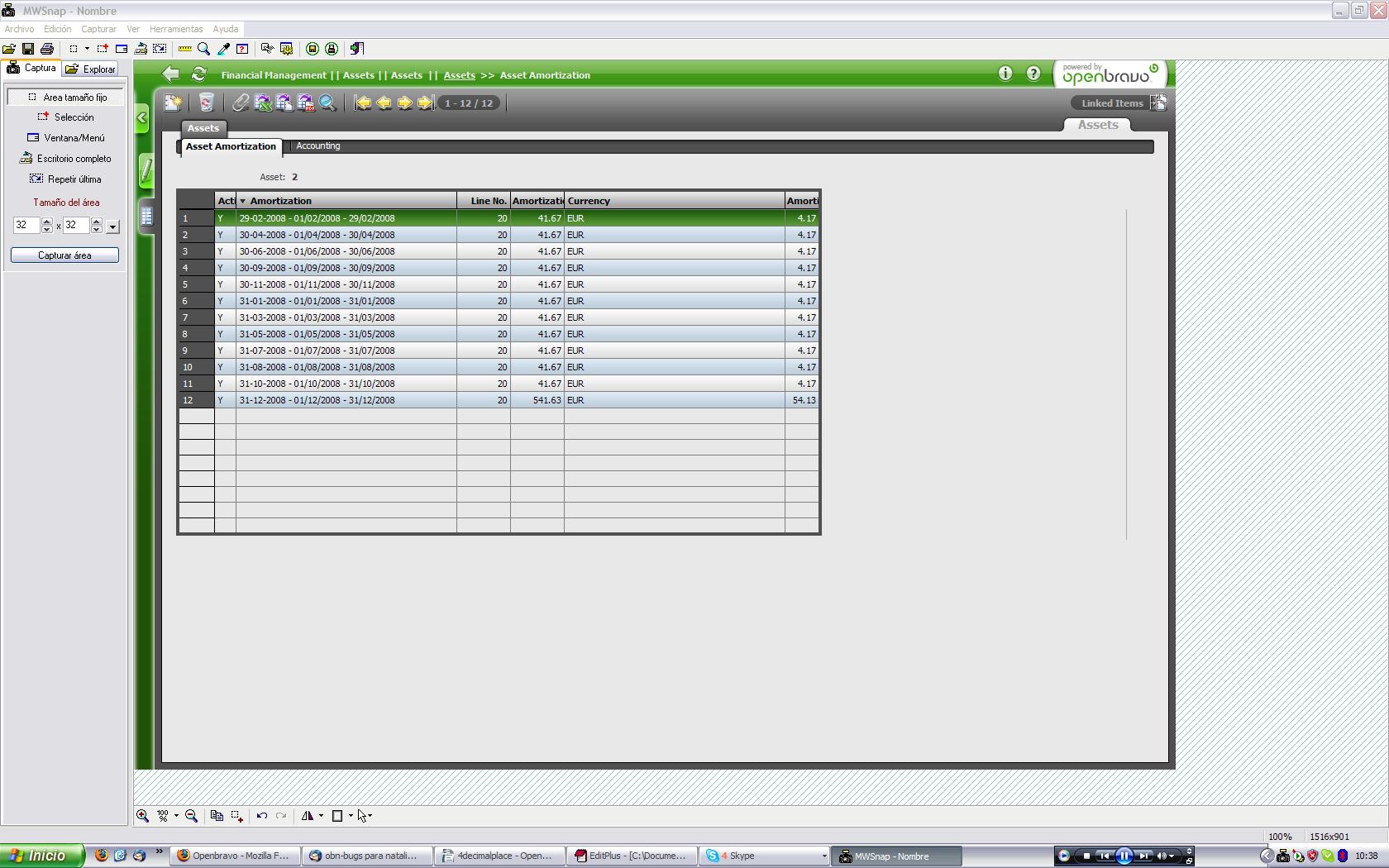Go to the last record arrow
1389x868 pixels.
tap(426, 103)
